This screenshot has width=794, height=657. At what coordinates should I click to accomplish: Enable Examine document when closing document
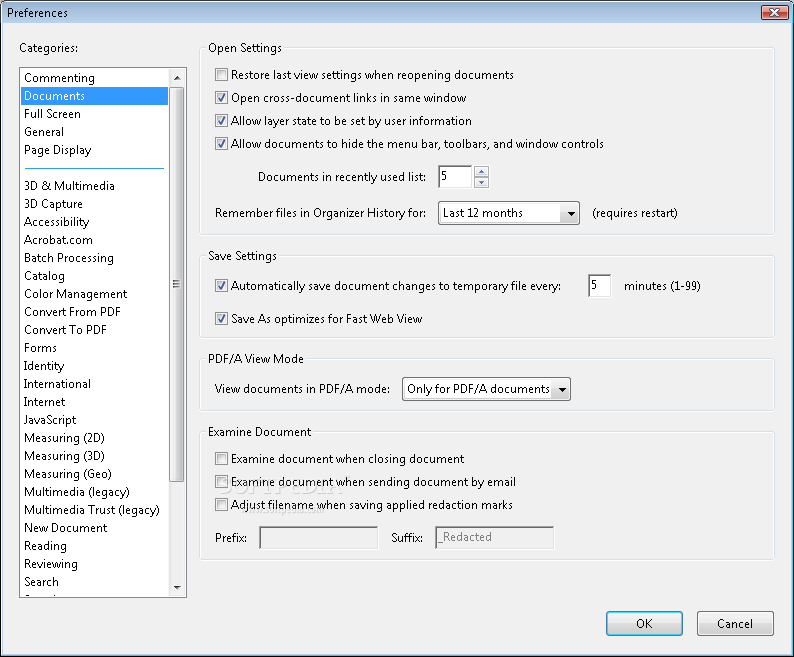coord(221,459)
